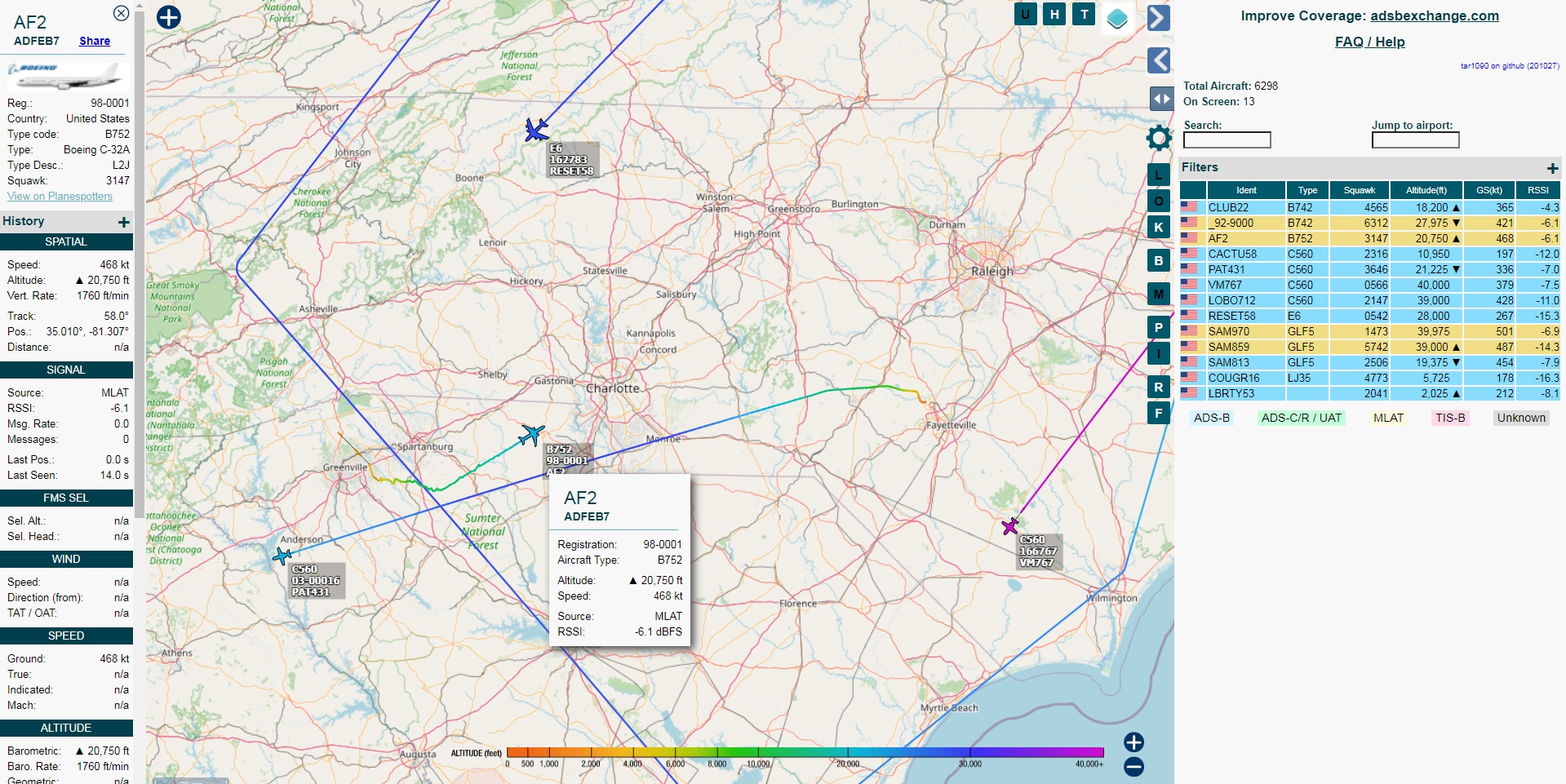Click the ADS-C/R / UAT legend swatch
The width and height of the screenshot is (1566, 784).
[x=1301, y=418]
